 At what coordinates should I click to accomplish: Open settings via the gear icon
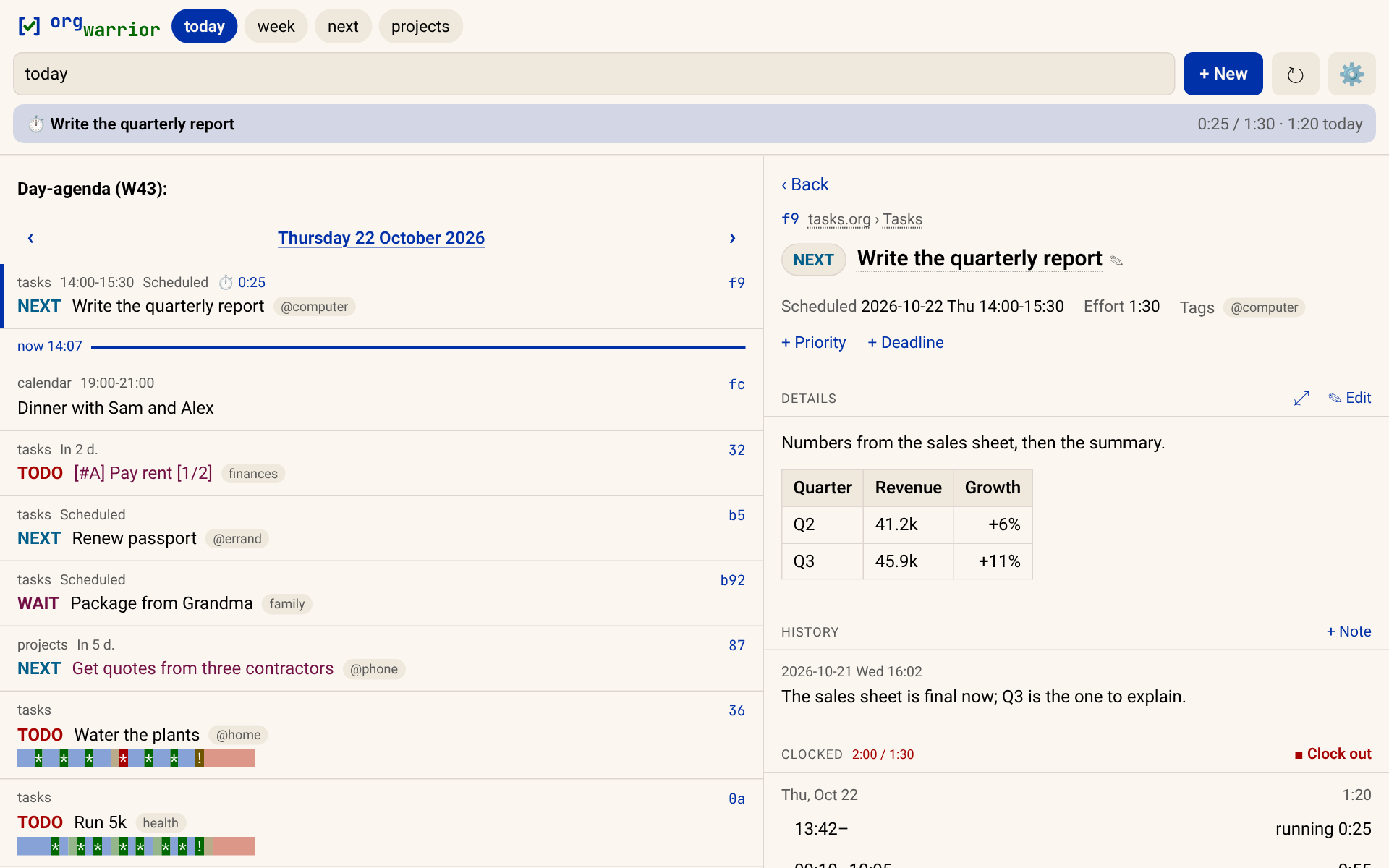1351,74
